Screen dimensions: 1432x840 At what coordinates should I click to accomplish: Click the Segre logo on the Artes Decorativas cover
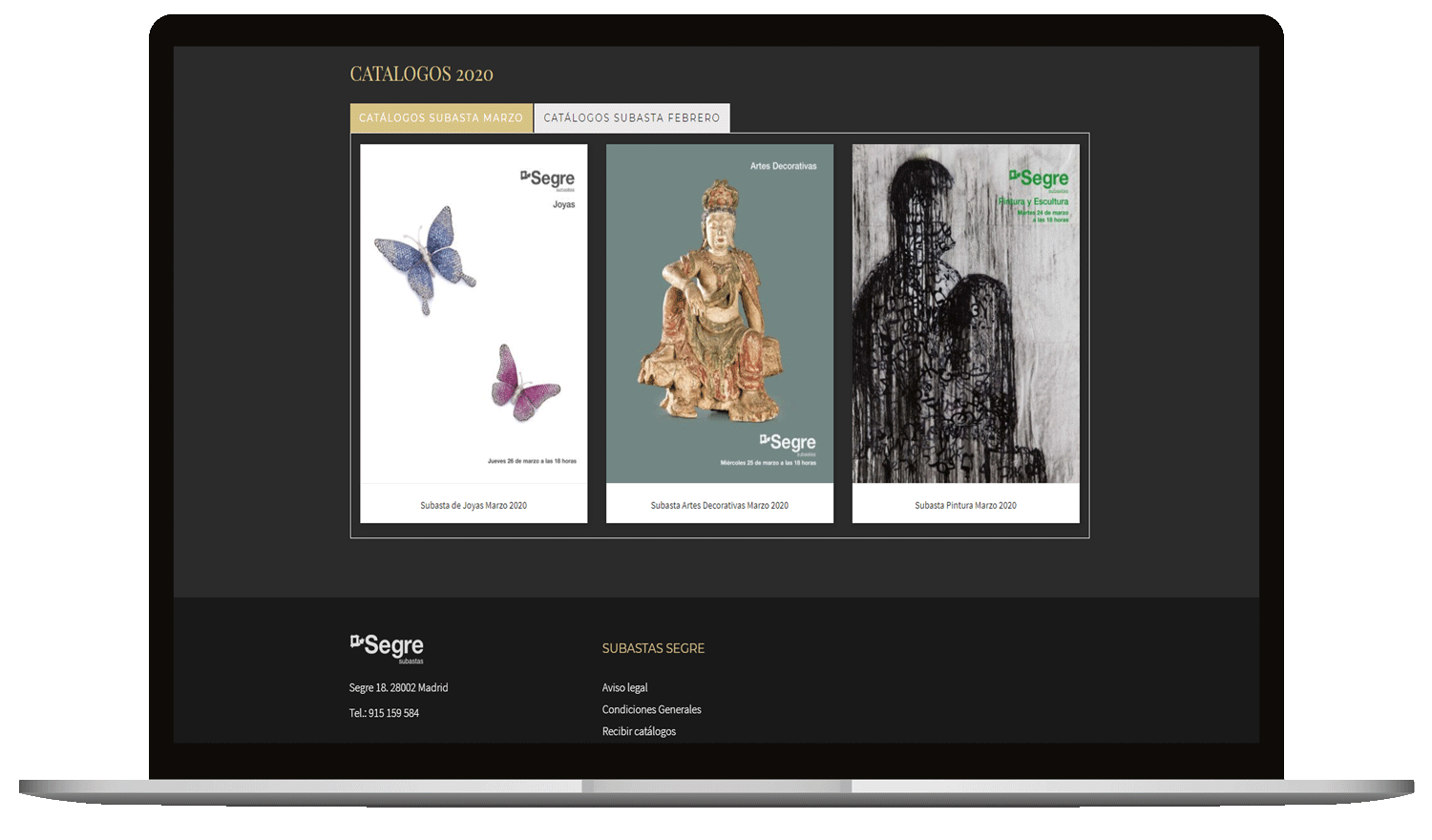point(790,442)
